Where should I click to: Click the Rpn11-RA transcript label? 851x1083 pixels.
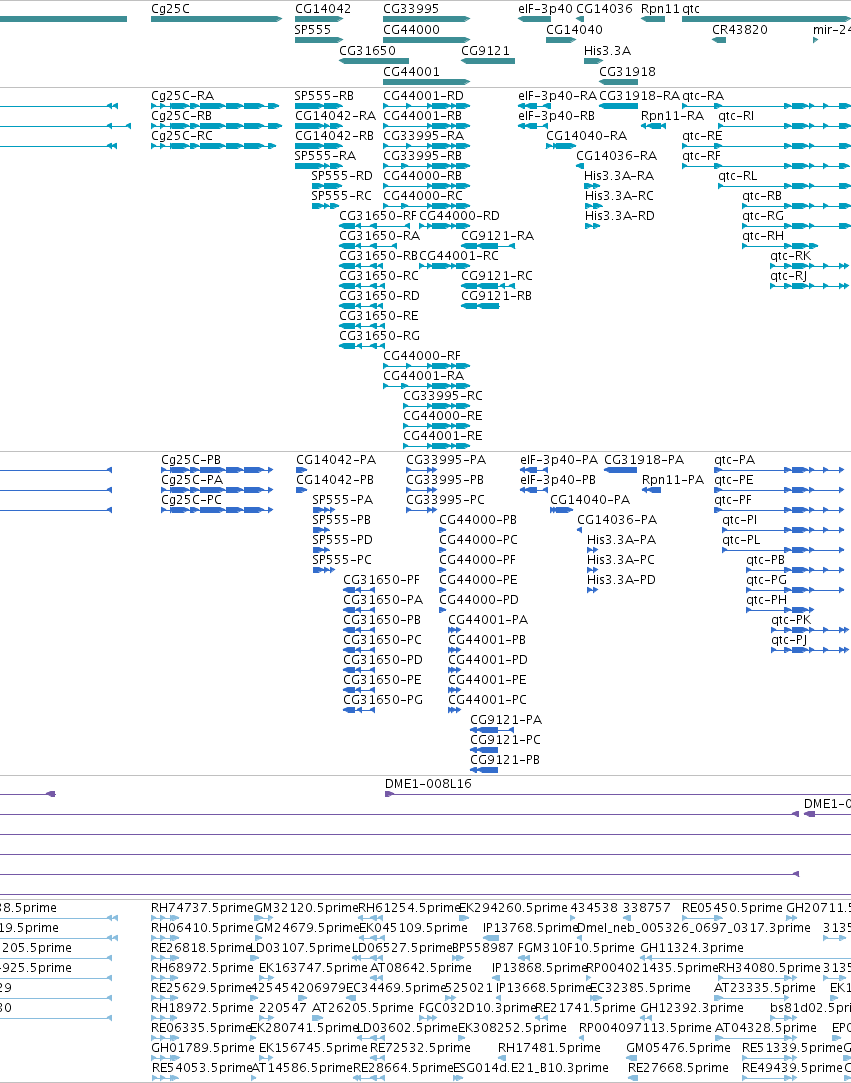pyautogui.click(x=673, y=115)
